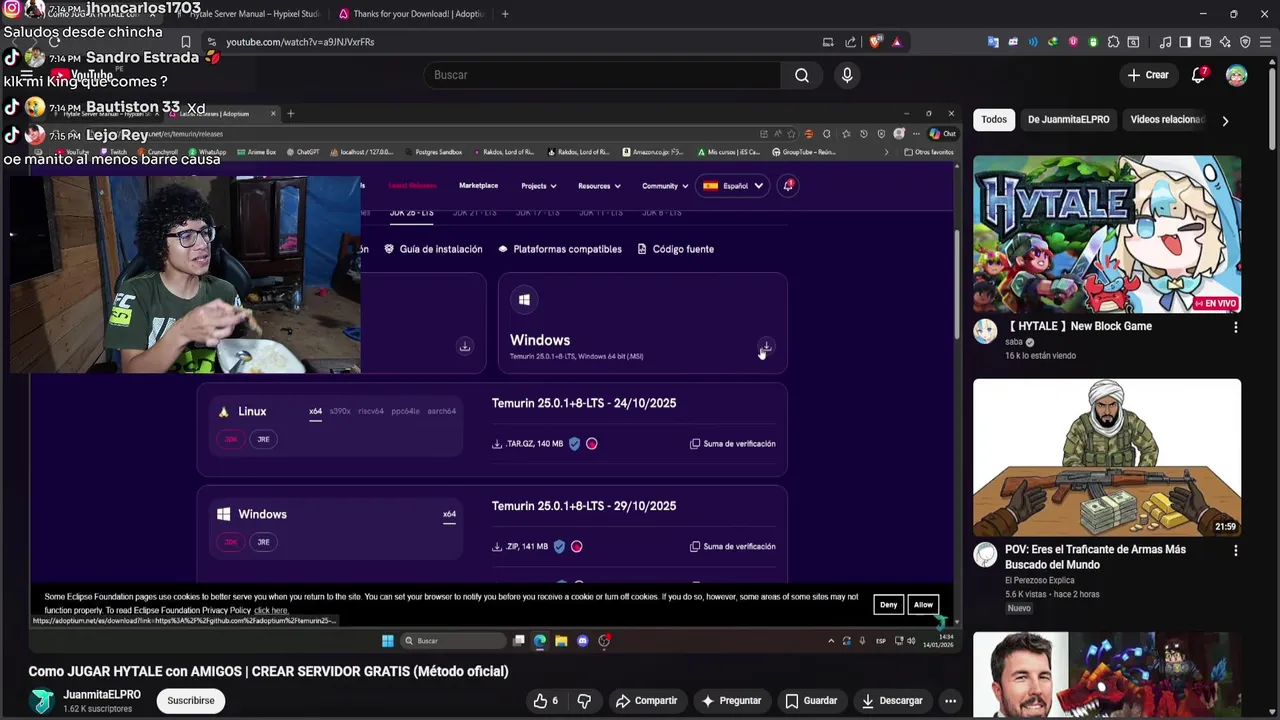
Task: Open HYTALE New Block Game thumbnail
Action: coord(1107,234)
